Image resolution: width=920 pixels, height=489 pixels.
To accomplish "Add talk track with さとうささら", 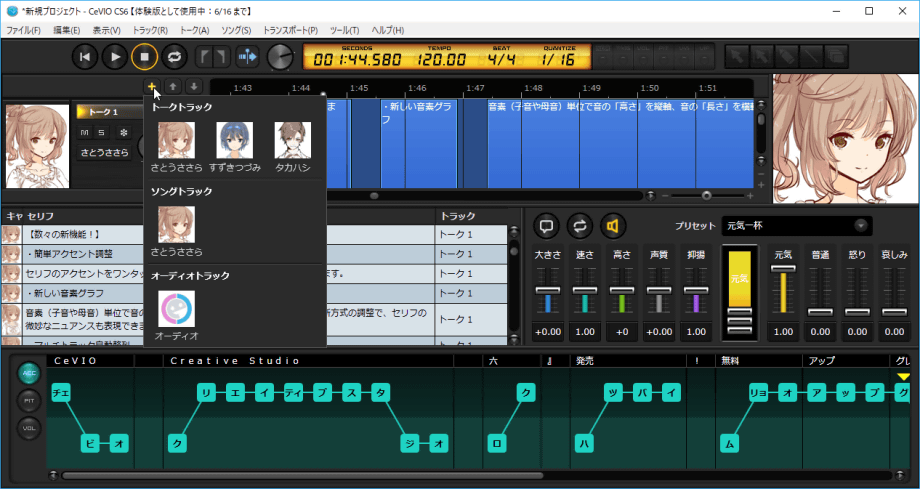I will [x=177, y=147].
